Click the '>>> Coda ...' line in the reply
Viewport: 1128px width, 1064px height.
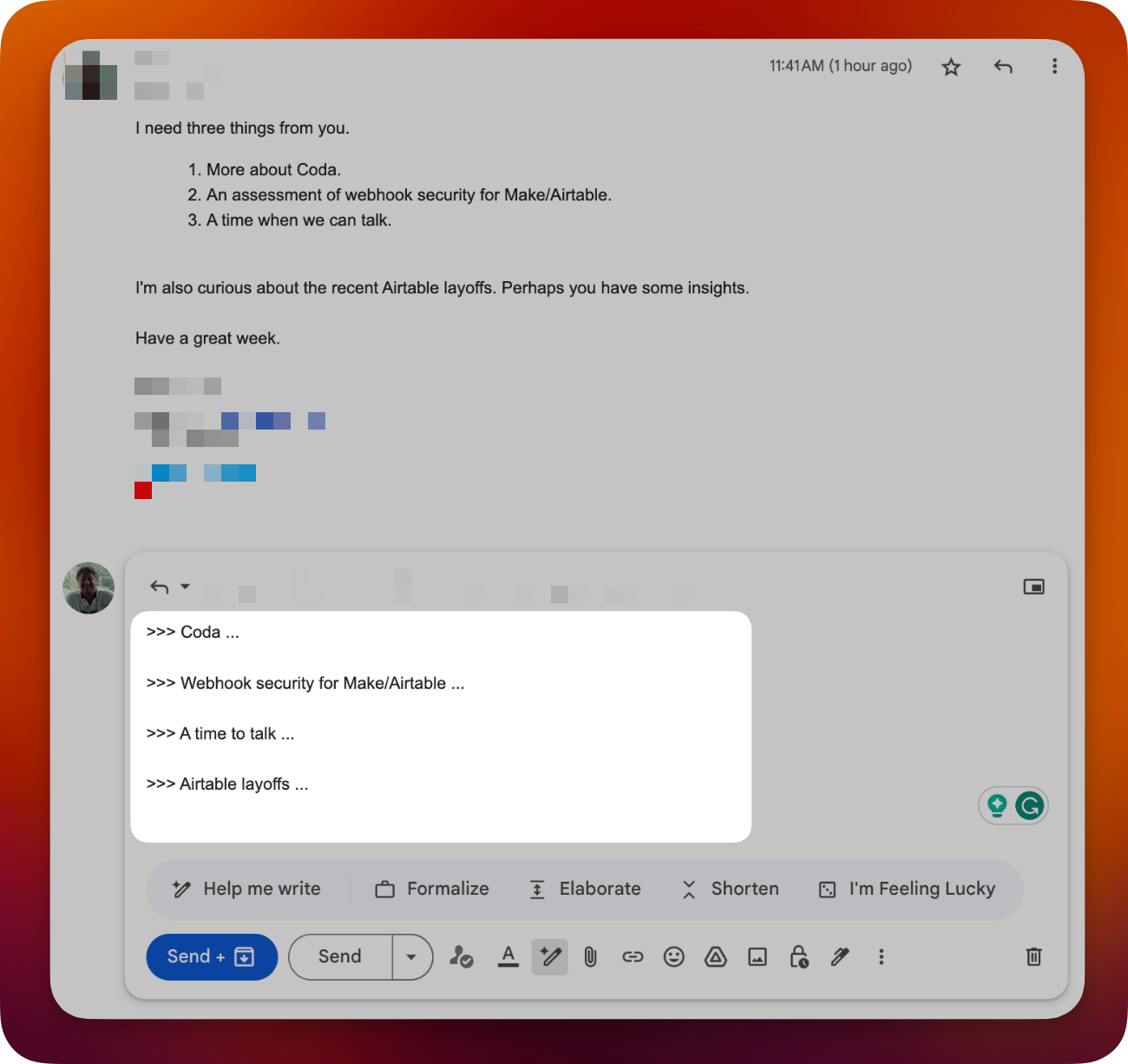193,632
